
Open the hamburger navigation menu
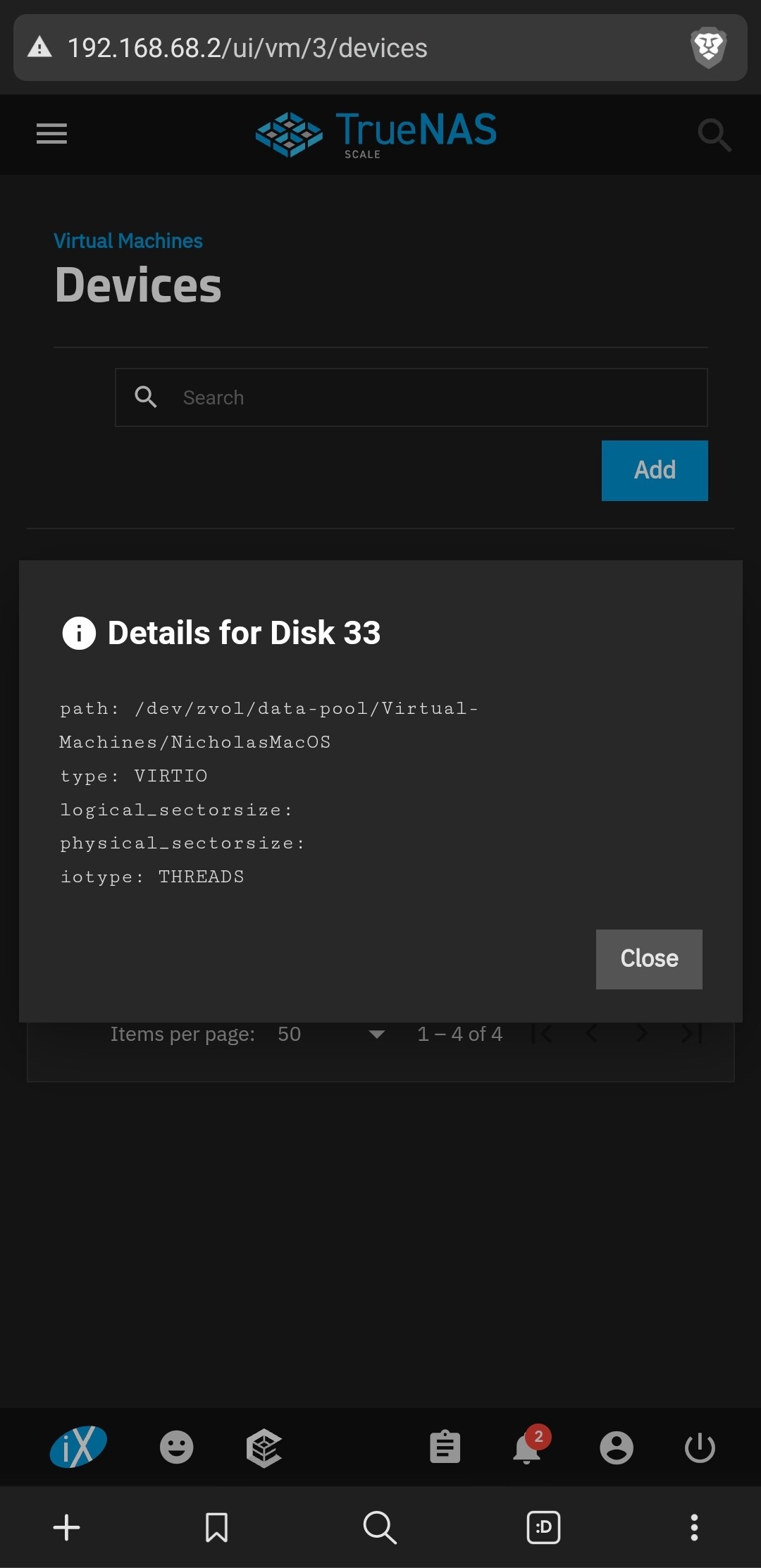point(51,133)
